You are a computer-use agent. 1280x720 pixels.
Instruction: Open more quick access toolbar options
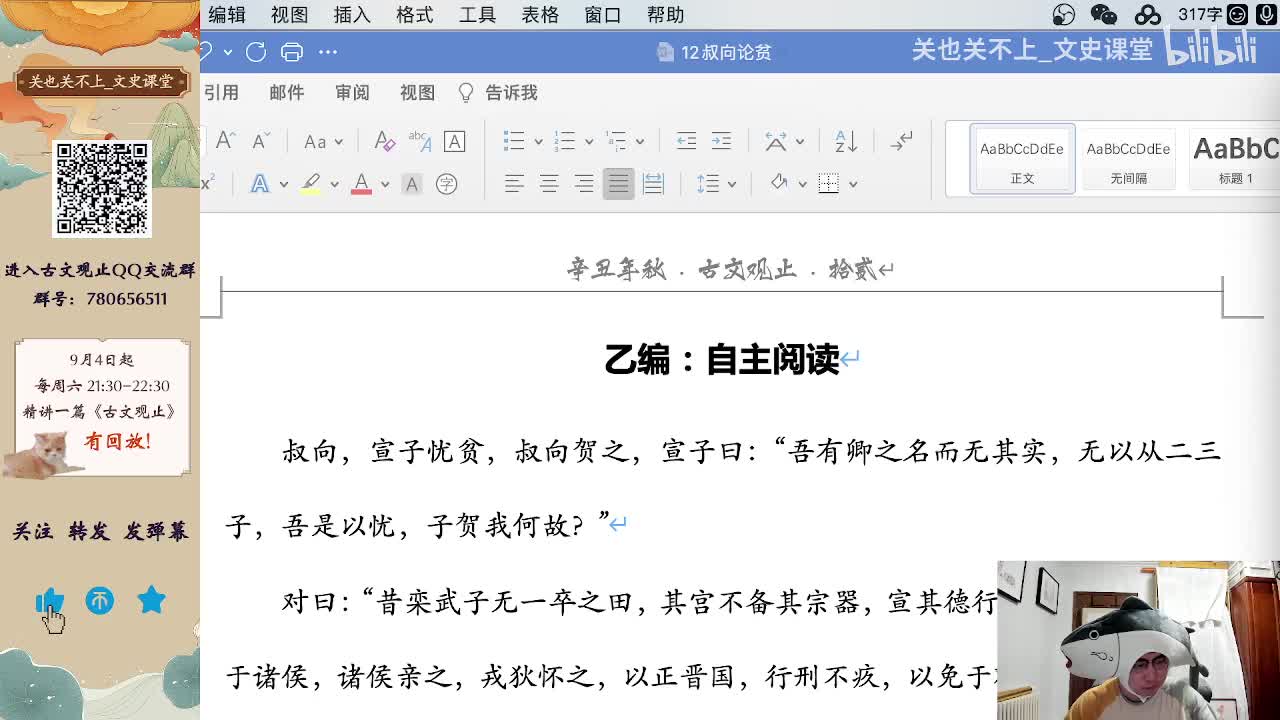pyautogui.click(x=328, y=52)
